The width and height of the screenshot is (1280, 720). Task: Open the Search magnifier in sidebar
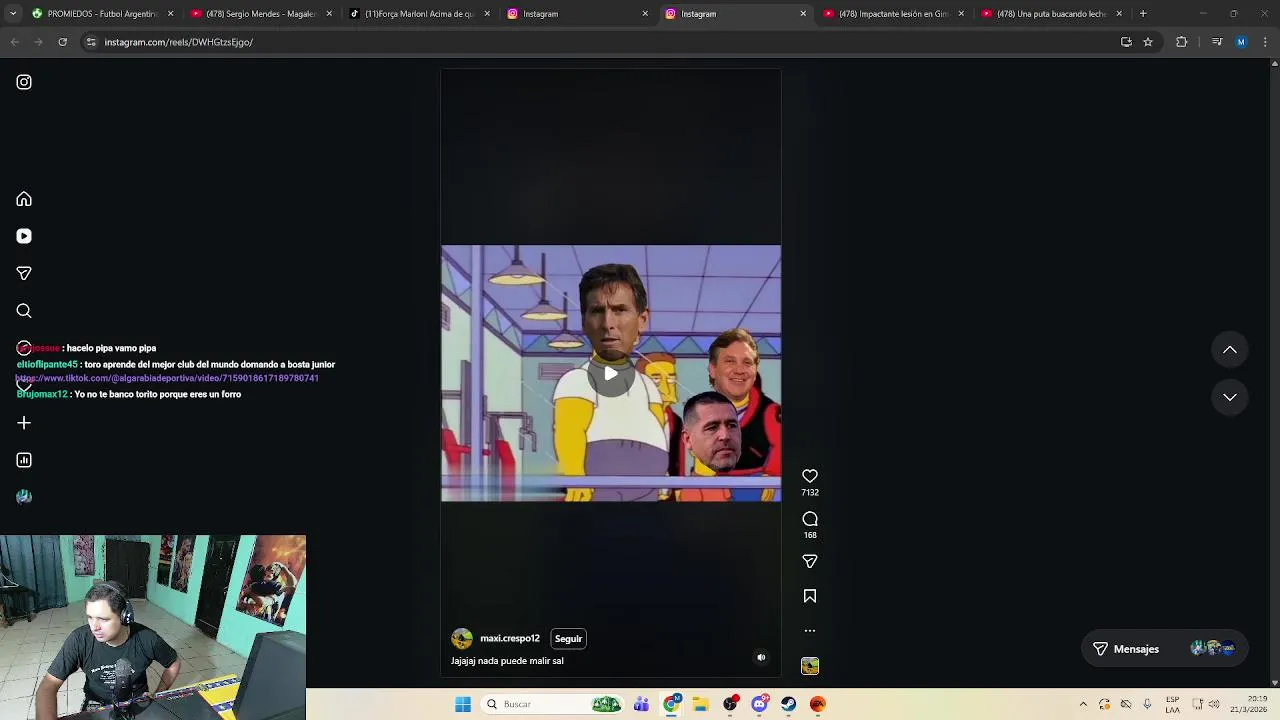[24, 311]
